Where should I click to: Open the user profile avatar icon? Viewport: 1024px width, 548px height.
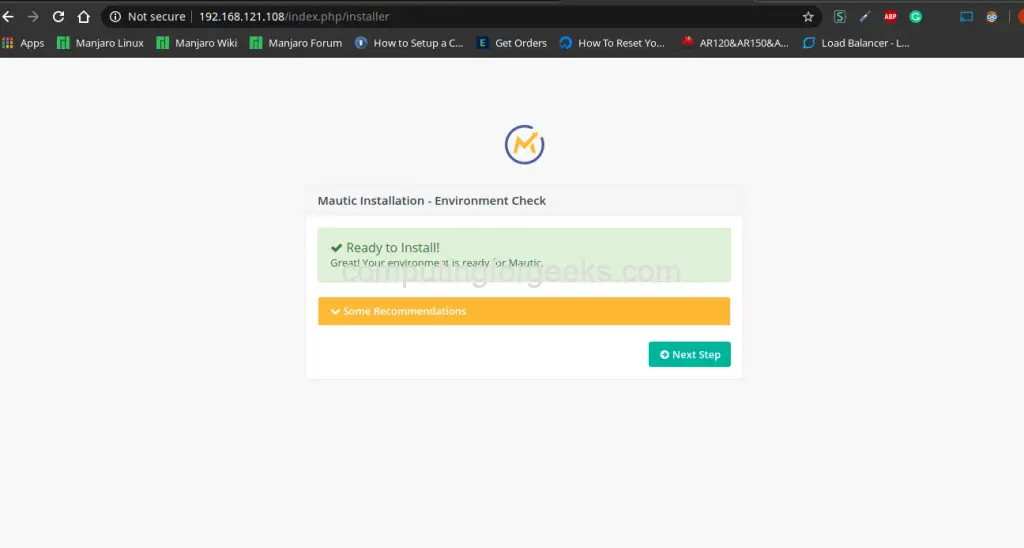point(992,17)
